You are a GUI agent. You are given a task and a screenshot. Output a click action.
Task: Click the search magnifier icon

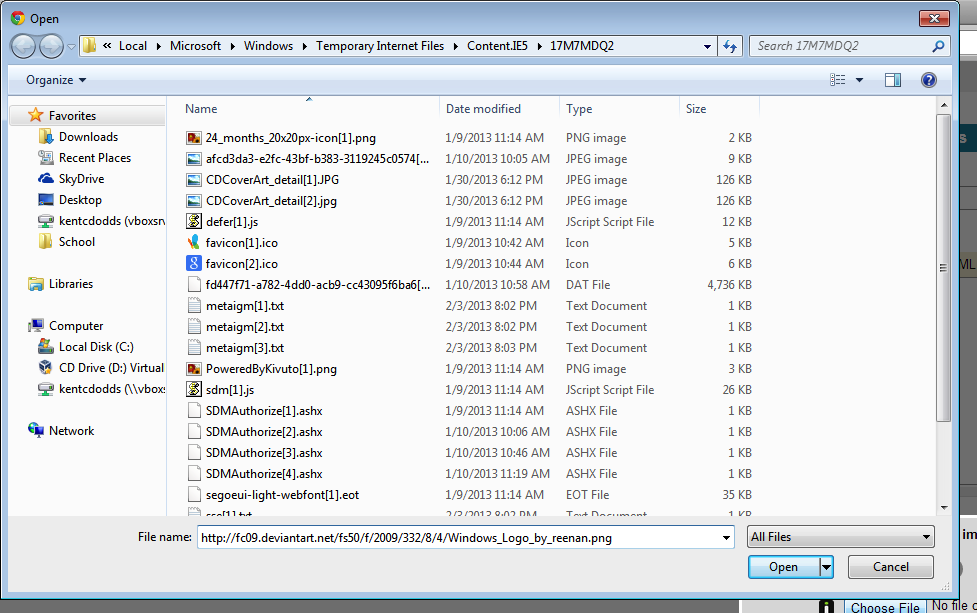pos(938,46)
